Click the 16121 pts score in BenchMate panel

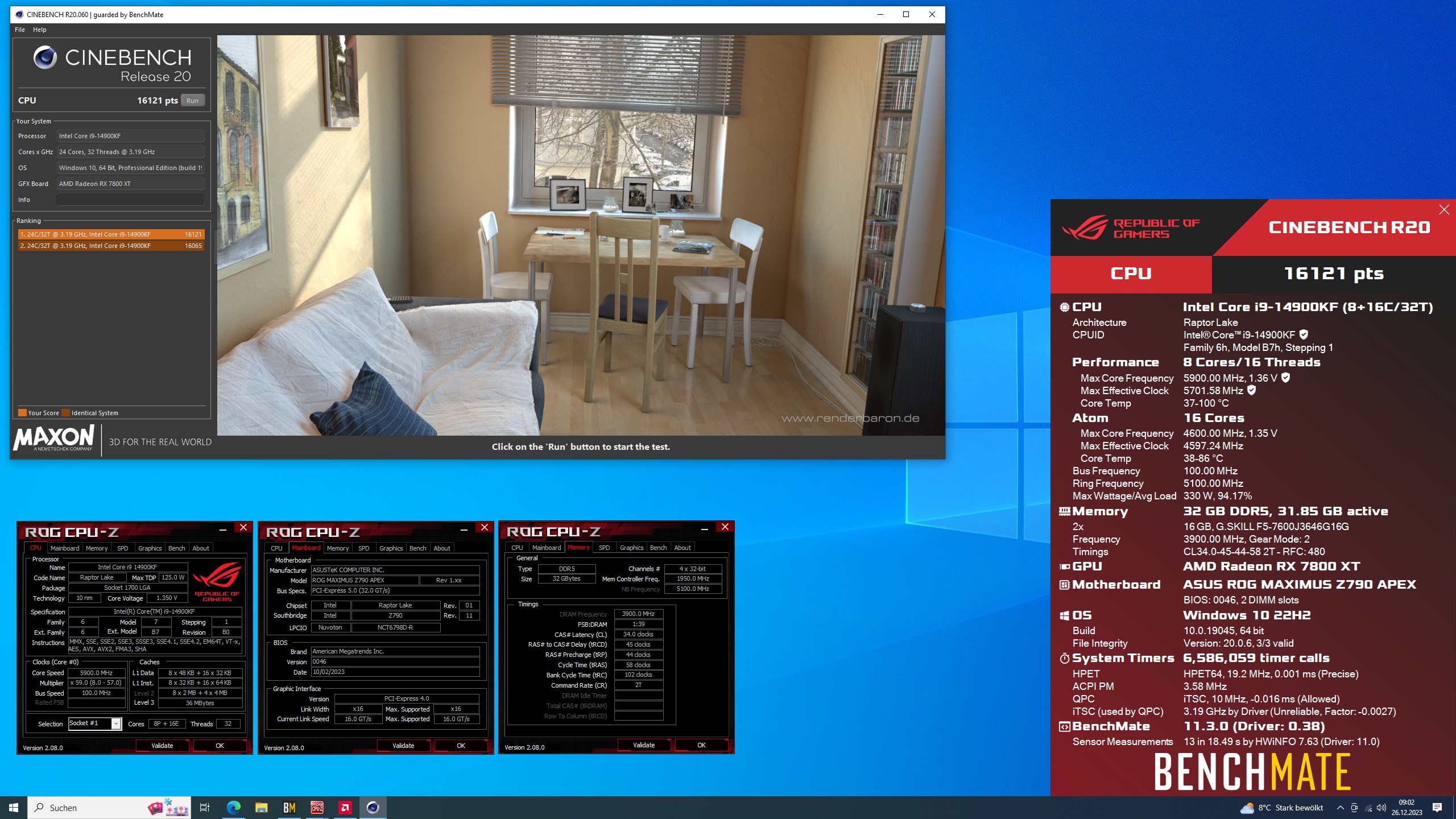click(1334, 274)
